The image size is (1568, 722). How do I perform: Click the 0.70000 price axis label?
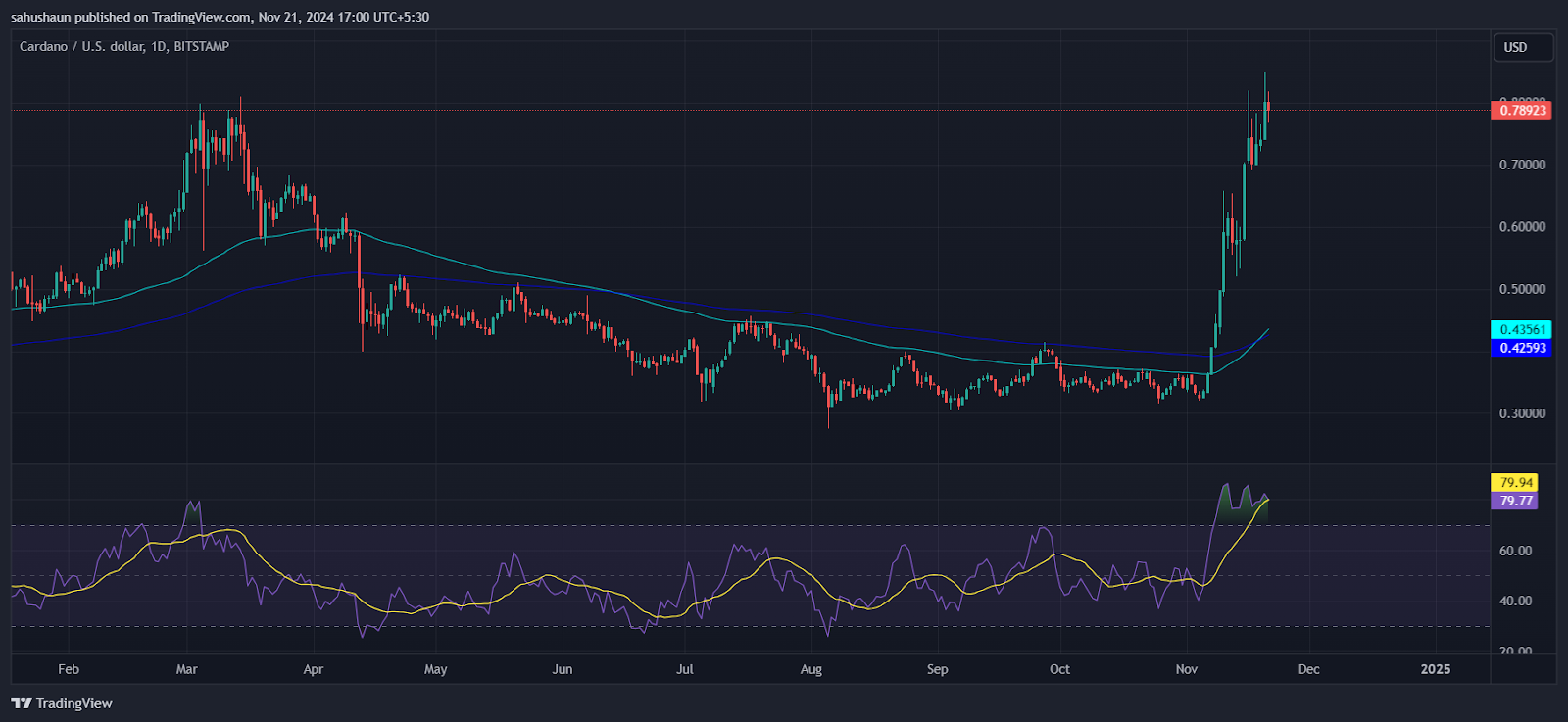tap(1522, 165)
